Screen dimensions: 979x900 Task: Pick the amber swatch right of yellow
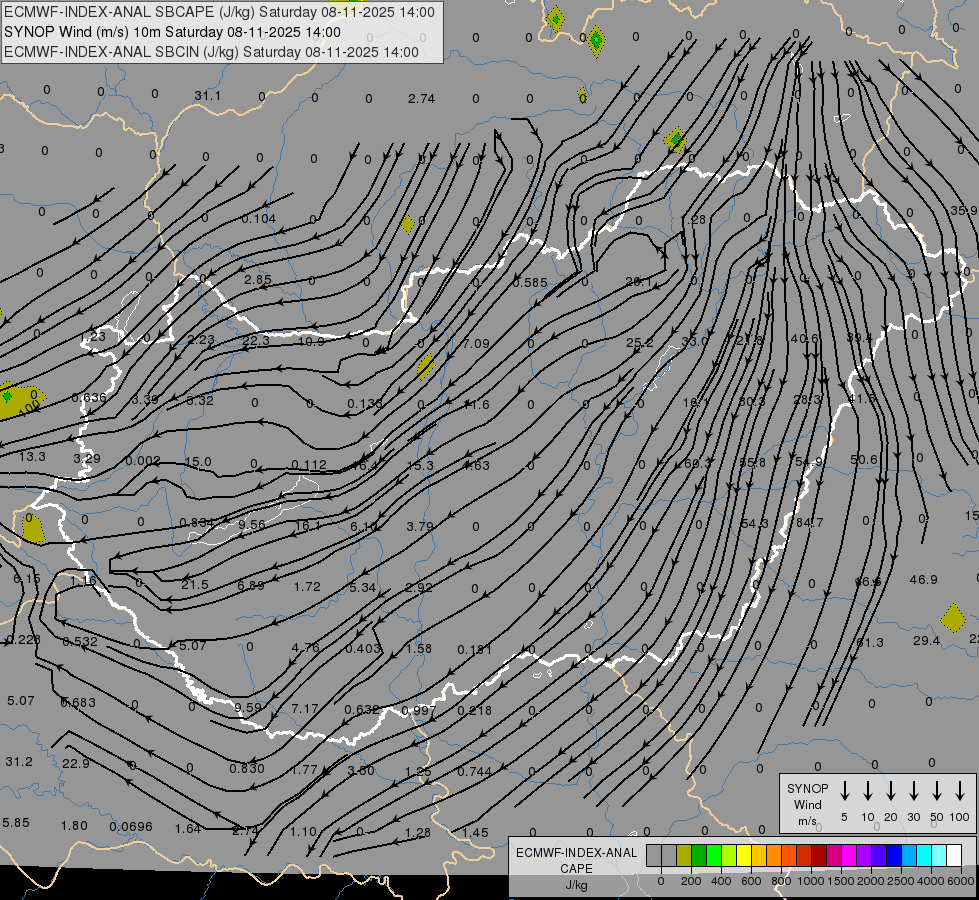[x=759, y=856]
